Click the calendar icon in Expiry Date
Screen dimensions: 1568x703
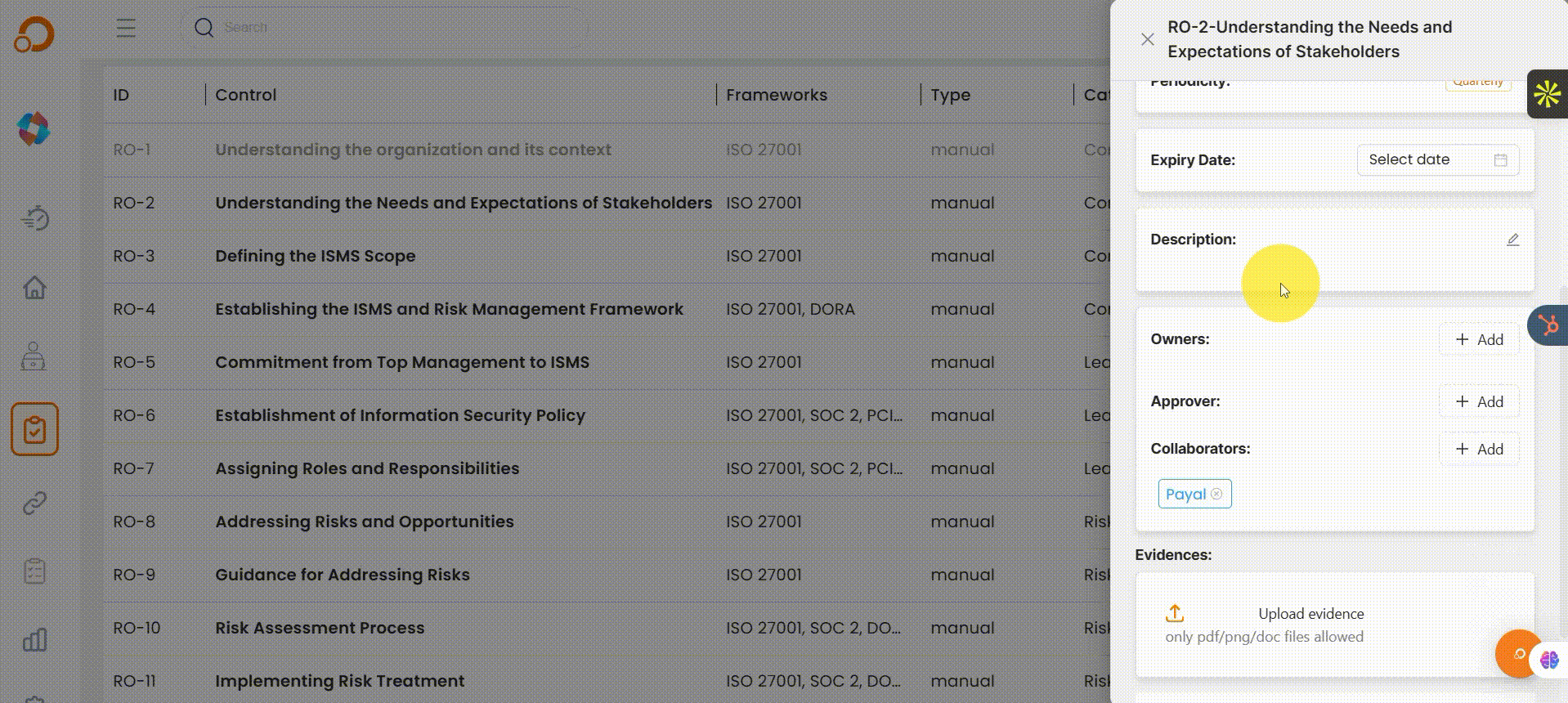pyautogui.click(x=1501, y=160)
